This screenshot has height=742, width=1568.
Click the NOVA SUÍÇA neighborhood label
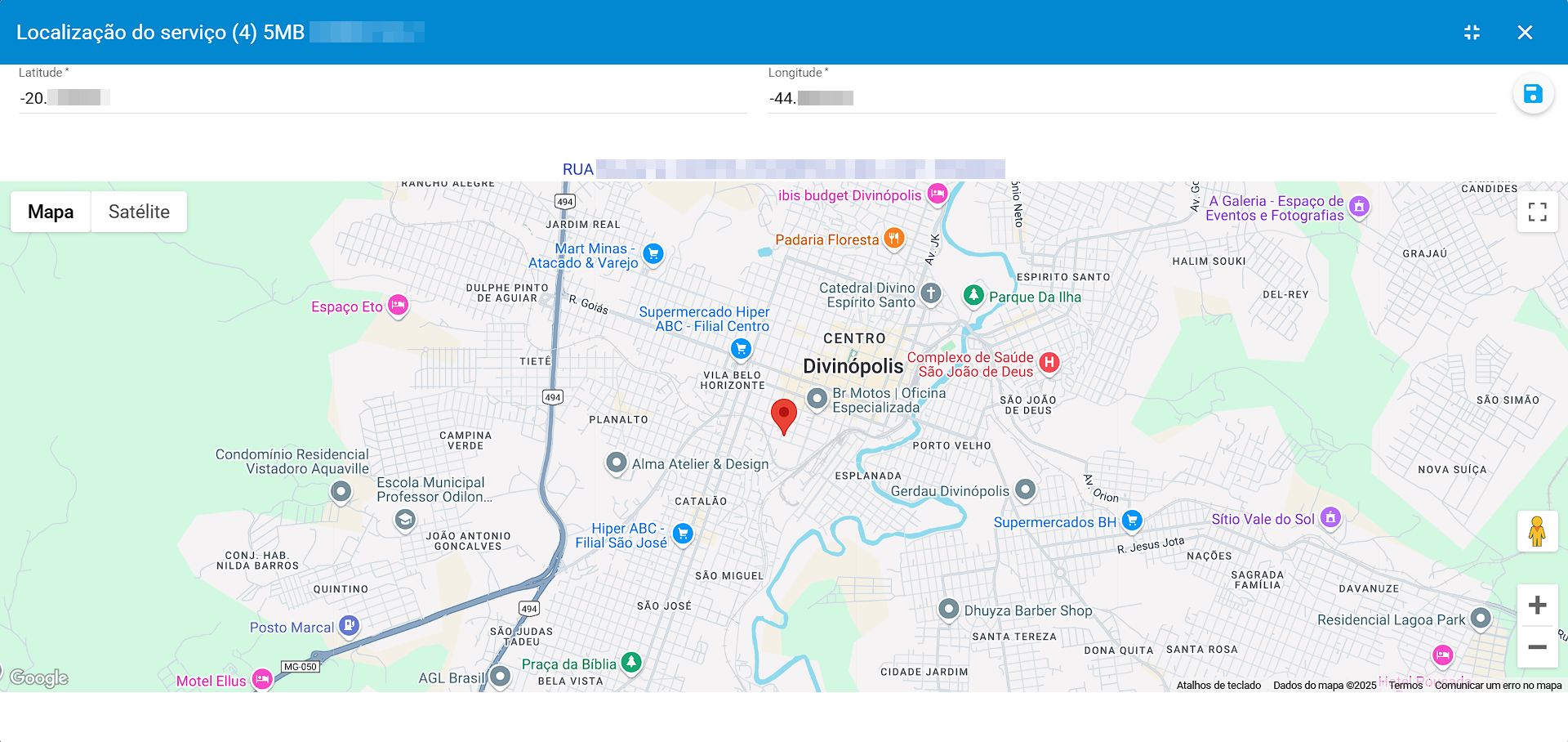(1452, 470)
